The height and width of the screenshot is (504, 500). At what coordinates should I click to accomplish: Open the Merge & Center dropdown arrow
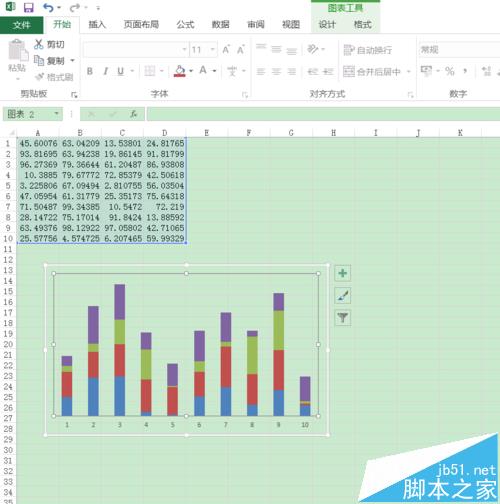409,71
